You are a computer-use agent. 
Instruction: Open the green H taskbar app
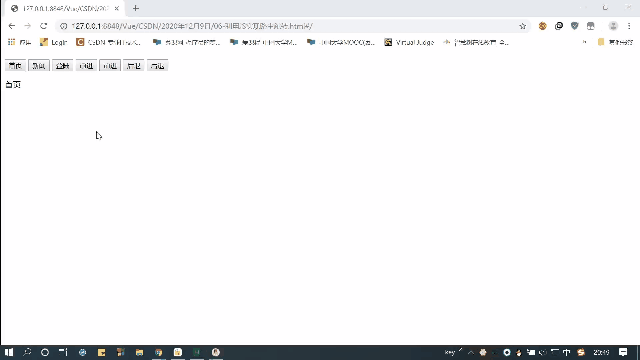pyautogui.click(x=197, y=352)
